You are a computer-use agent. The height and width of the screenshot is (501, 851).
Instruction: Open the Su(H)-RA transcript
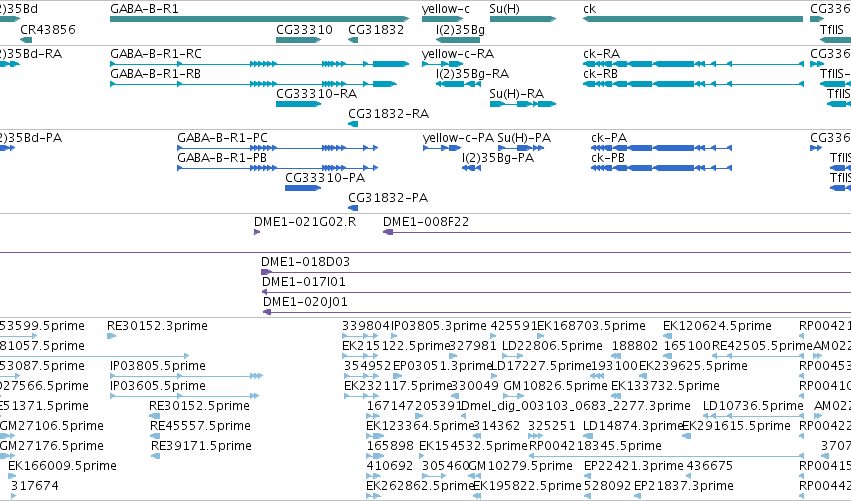point(523,104)
